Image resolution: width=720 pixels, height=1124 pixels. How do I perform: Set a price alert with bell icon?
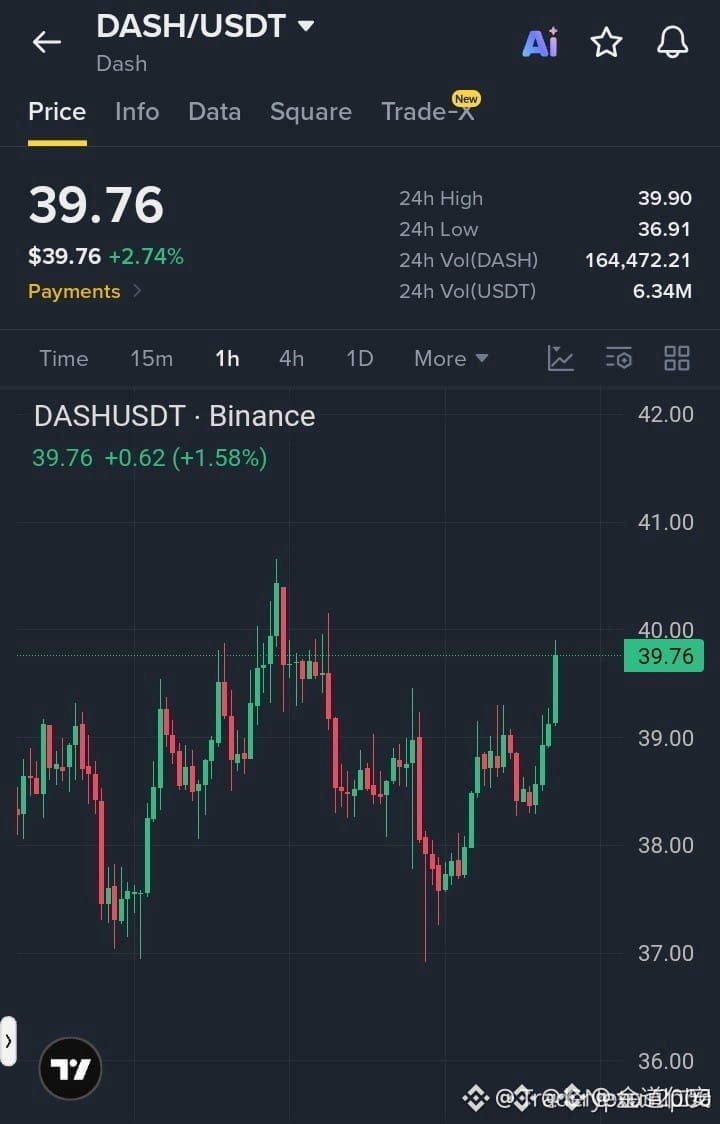(x=673, y=42)
